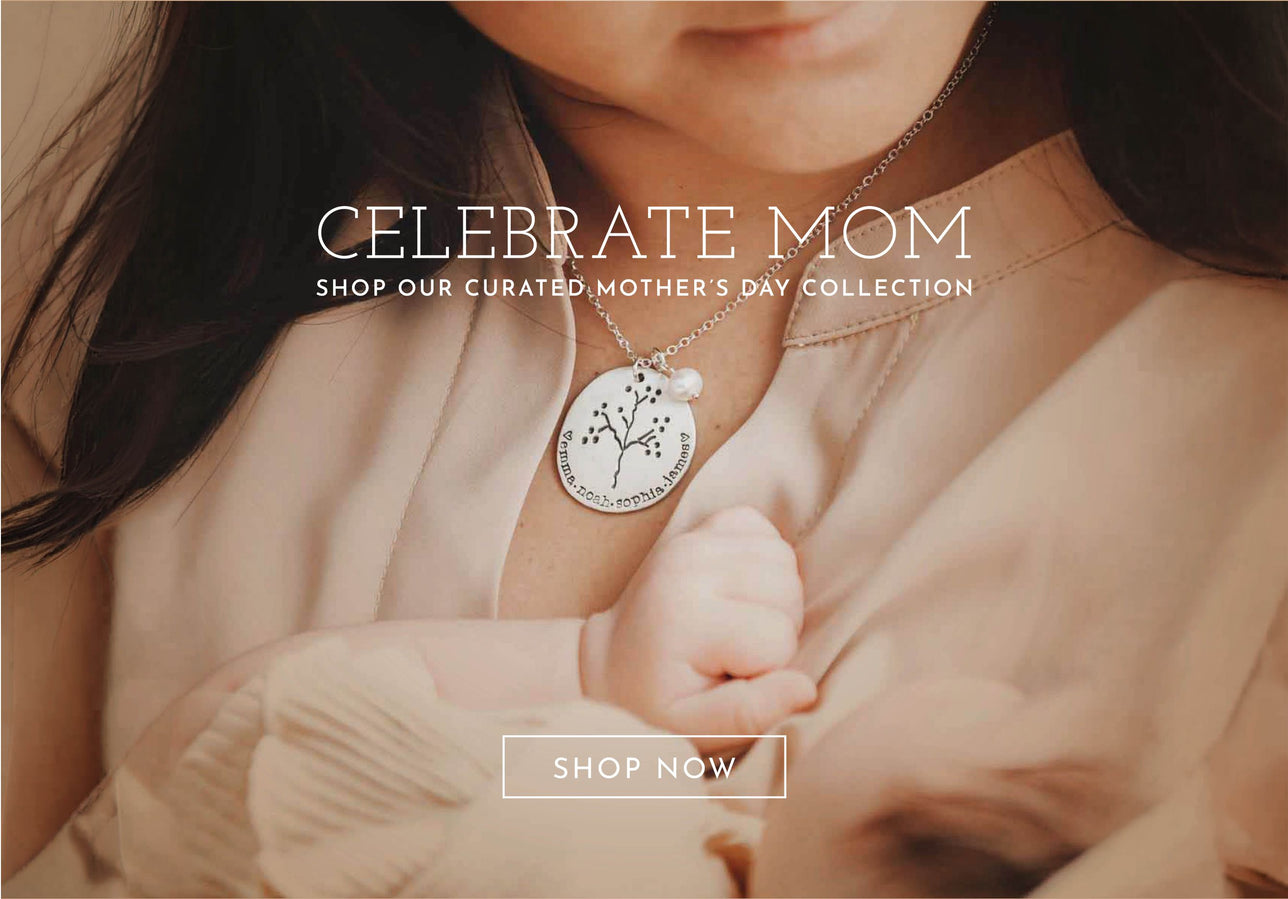1288x899 pixels.
Task: Open the curated Mother's Day collection subtitle link
Action: click(644, 288)
